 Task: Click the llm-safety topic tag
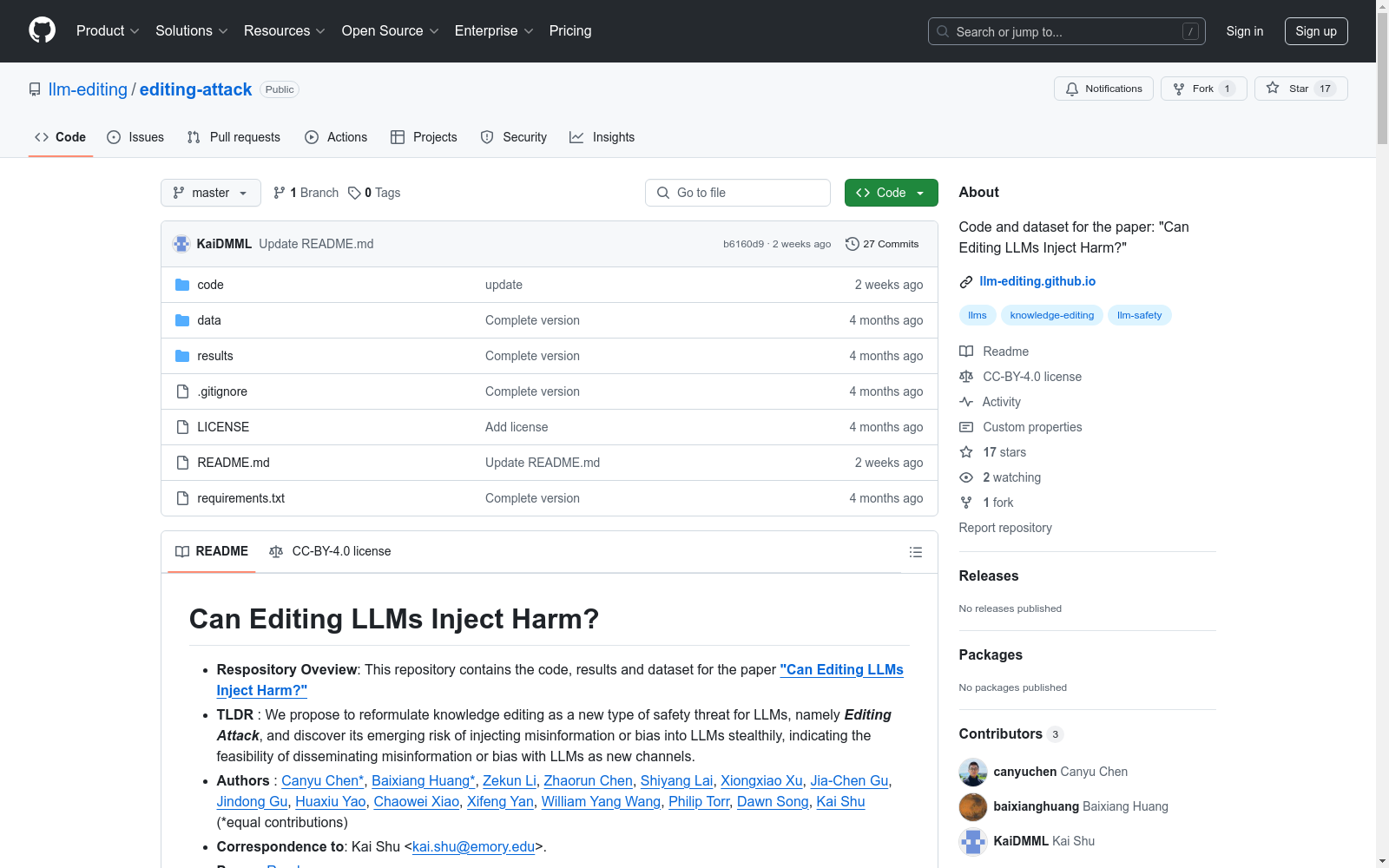point(1139,315)
